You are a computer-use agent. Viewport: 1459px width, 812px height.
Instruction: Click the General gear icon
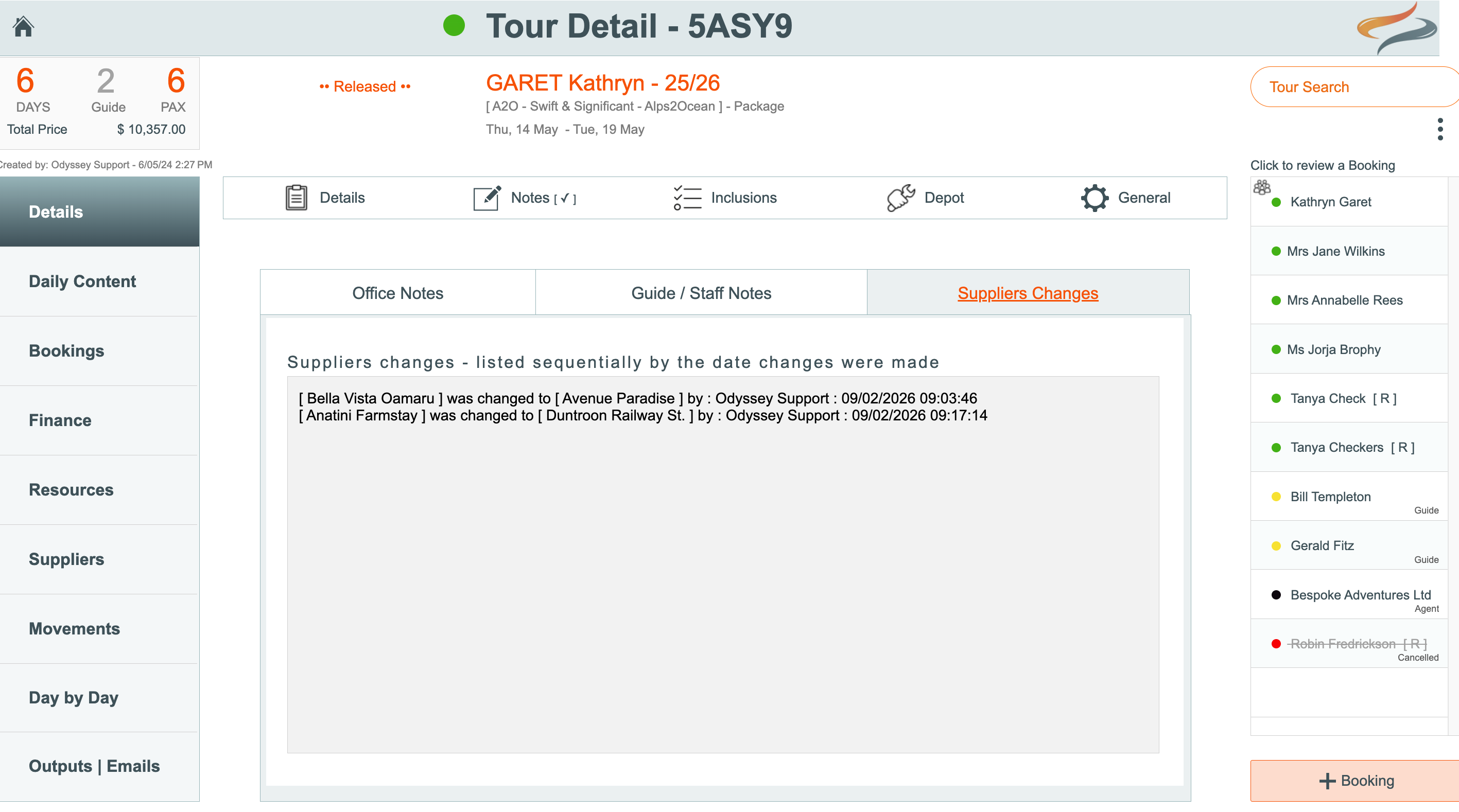pyautogui.click(x=1095, y=198)
